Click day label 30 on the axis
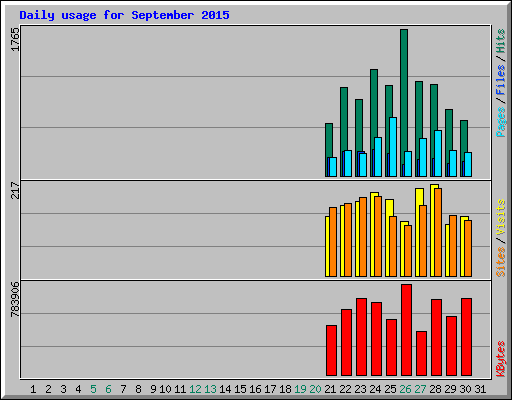512x400 pixels. tap(465, 389)
